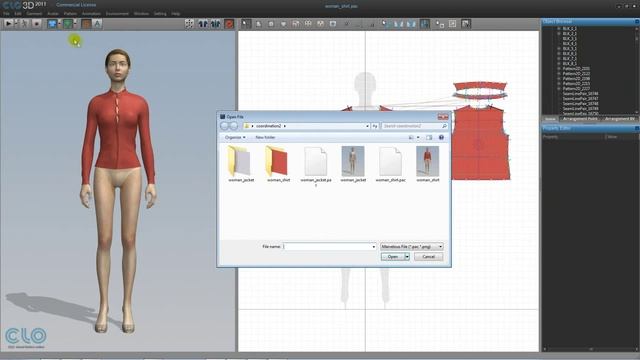The width and height of the screenshot is (640, 360).
Task: Open the view options dropdown arrow
Action: point(418,138)
